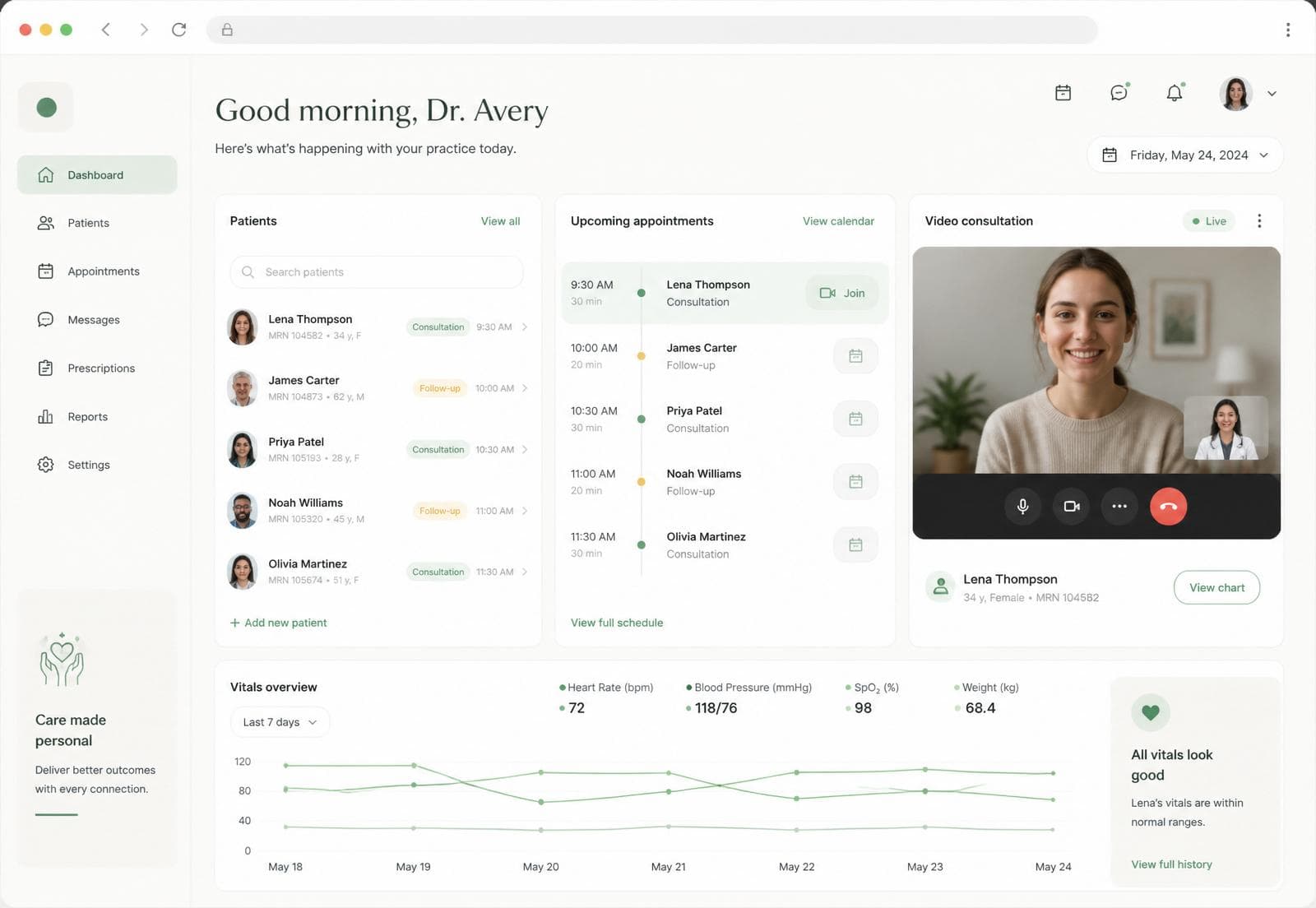Image resolution: width=1316 pixels, height=908 pixels.
Task: Go to Dashboard in sidebar
Action: click(x=97, y=175)
